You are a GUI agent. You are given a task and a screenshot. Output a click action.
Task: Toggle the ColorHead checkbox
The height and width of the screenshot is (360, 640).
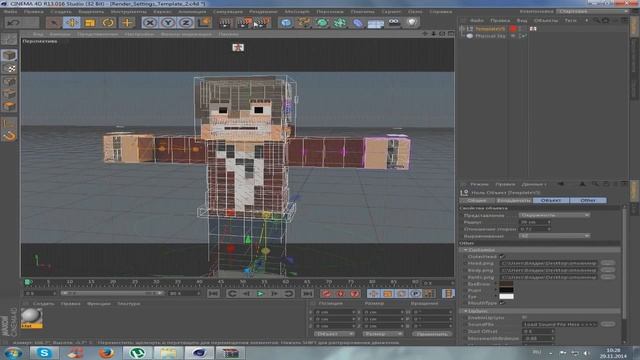click(x=502, y=257)
